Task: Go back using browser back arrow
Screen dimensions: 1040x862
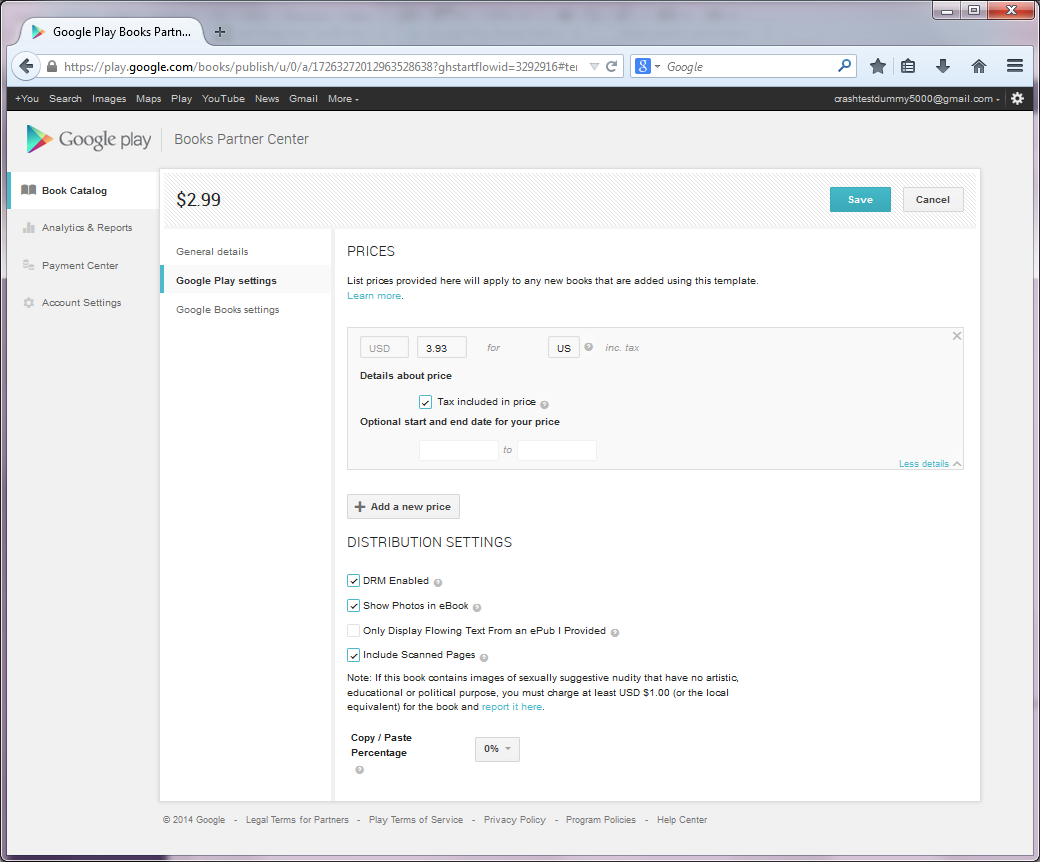Action: (26, 66)
